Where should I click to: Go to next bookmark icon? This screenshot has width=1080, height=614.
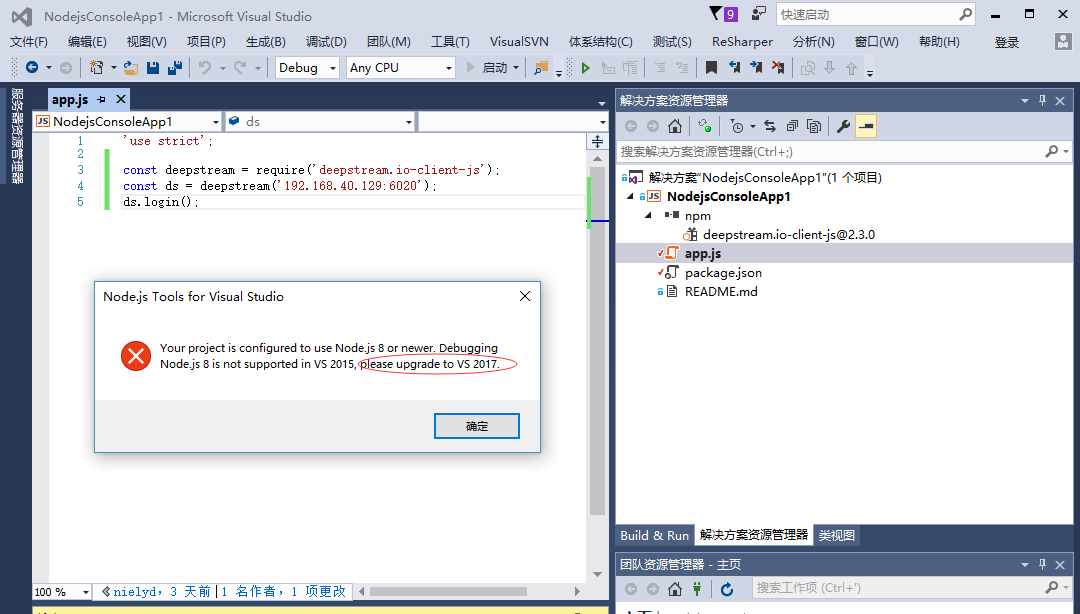click(756, 68)
